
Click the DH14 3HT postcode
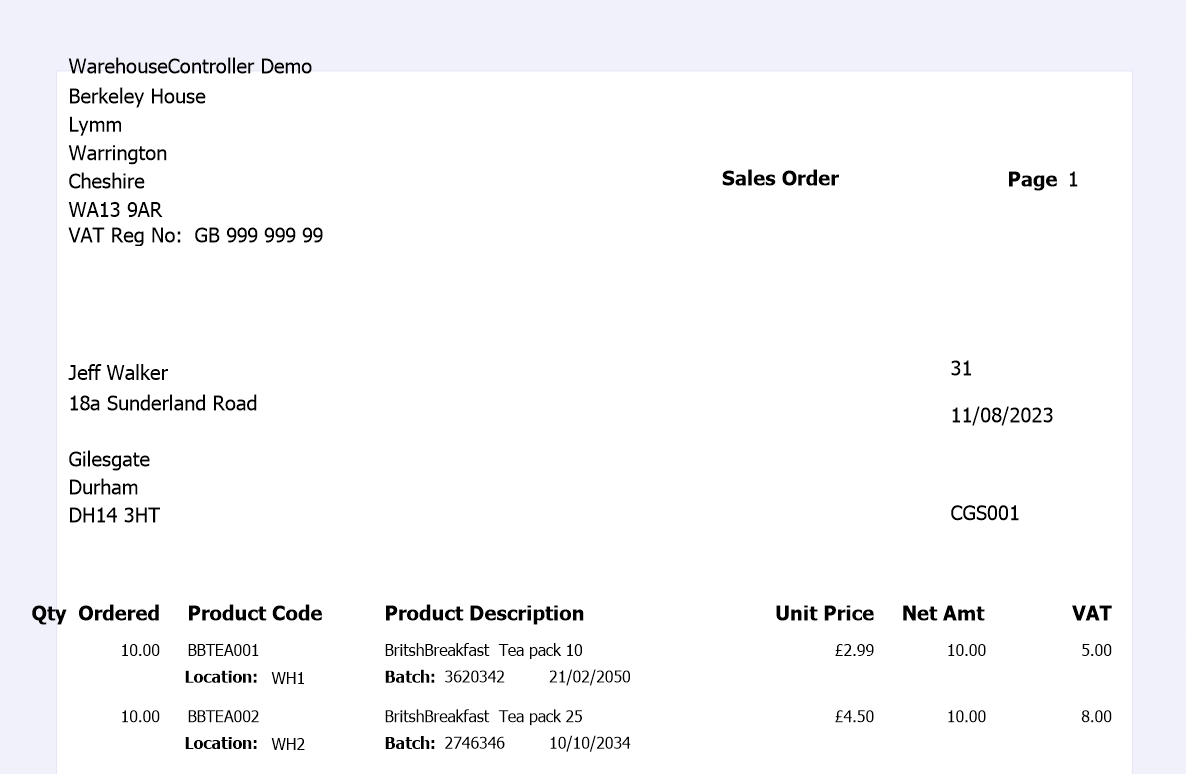[114, 516]
